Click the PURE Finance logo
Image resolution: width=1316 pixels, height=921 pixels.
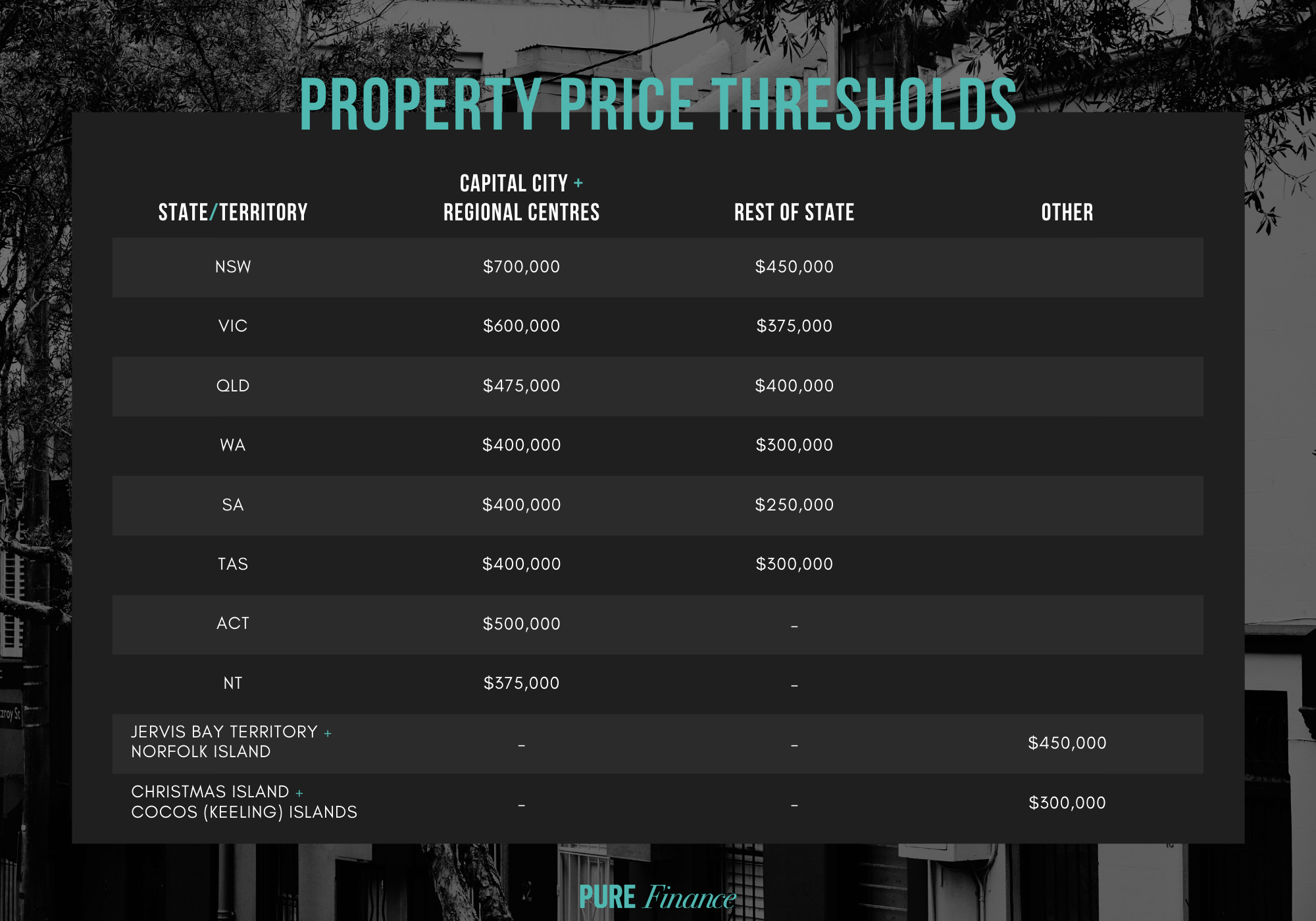(657, 897)
